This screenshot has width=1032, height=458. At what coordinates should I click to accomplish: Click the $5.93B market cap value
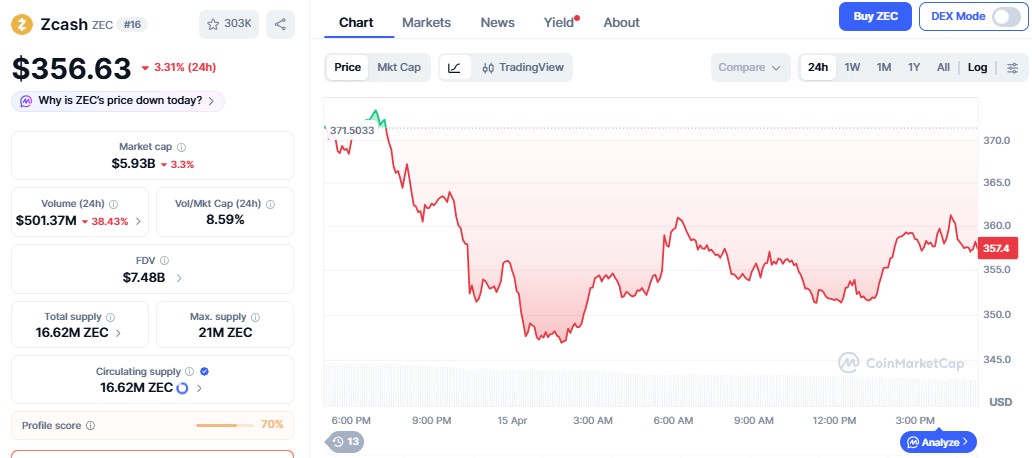[134, 163]
